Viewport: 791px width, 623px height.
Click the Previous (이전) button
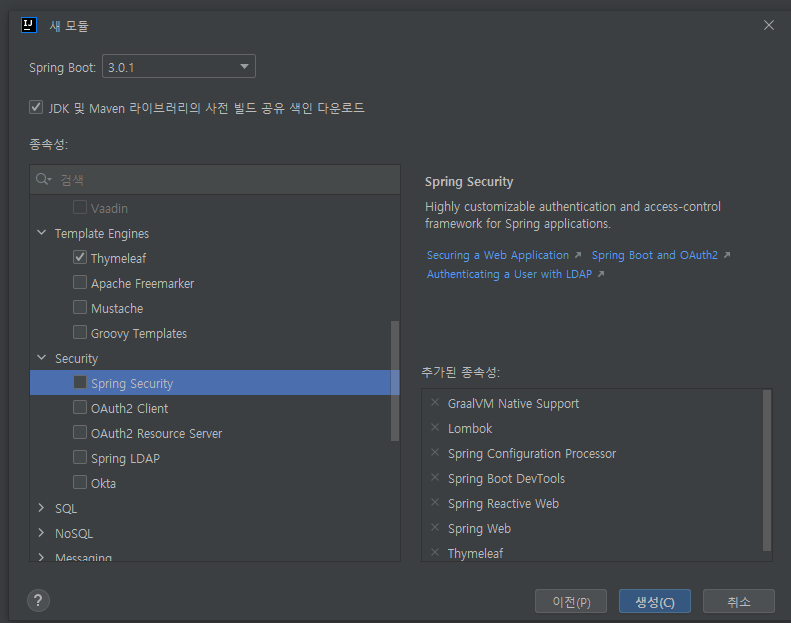tap(571, 601)
